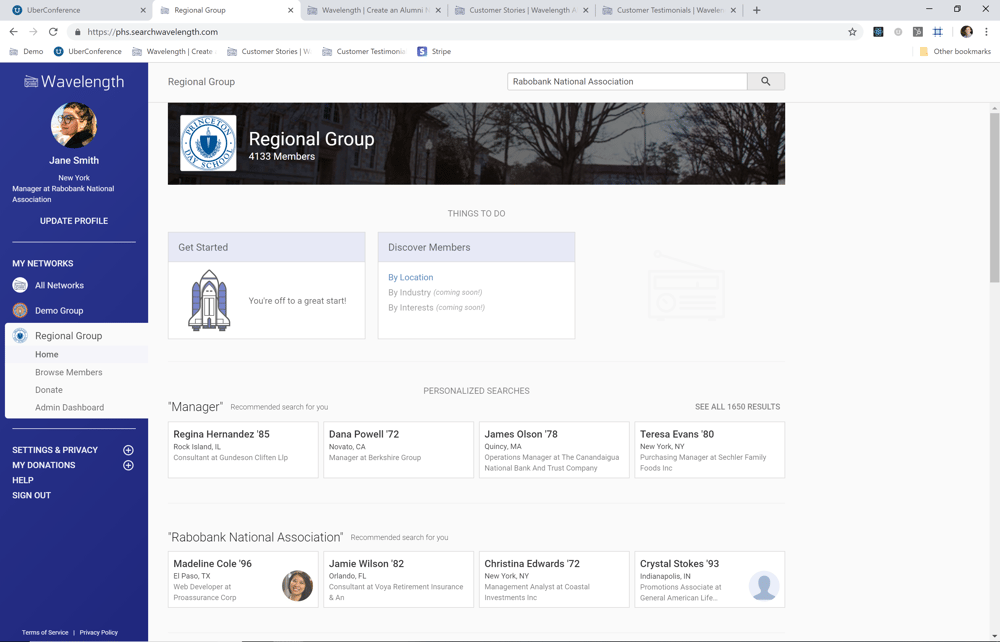The width and height of the screenshot is (1000, 642).
Task: Click the HELP link
Action: 23,480
